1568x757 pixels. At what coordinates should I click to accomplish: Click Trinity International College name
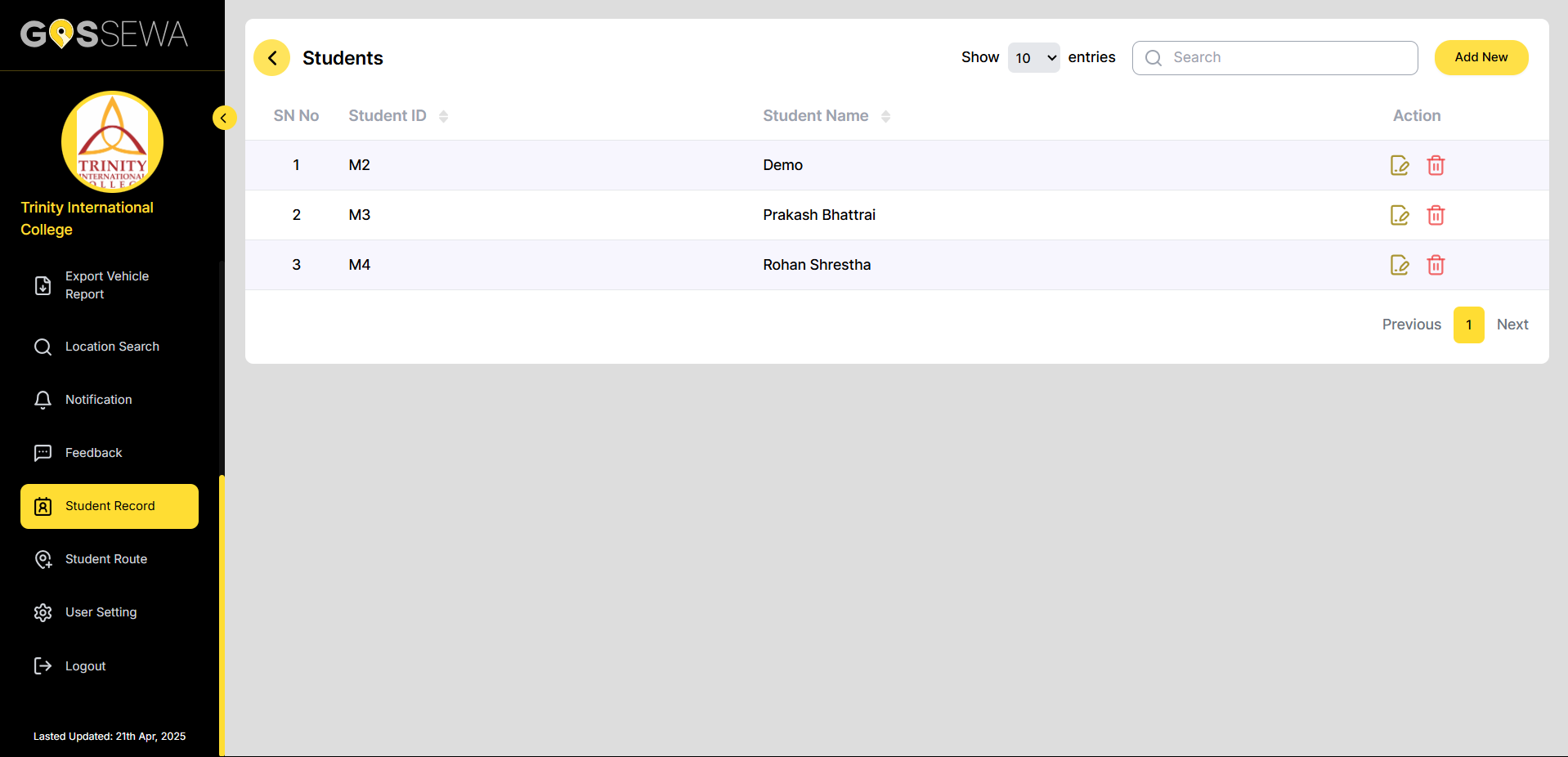[x=87, y=218]
